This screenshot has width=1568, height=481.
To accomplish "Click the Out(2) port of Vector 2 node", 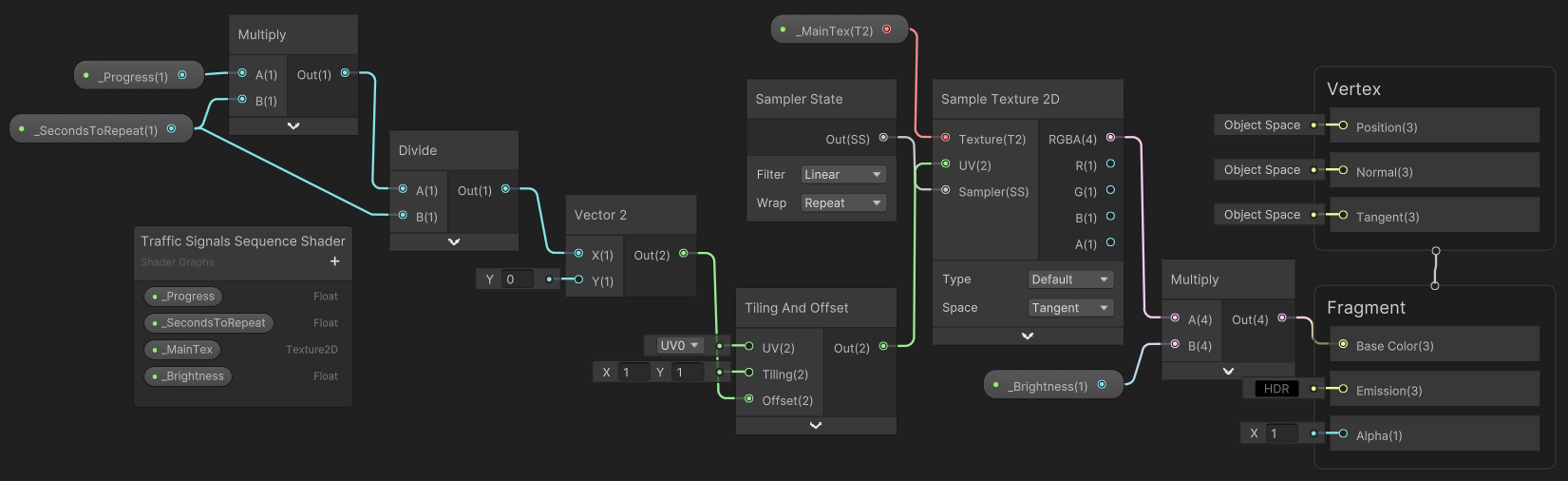I will coord(683,254).
